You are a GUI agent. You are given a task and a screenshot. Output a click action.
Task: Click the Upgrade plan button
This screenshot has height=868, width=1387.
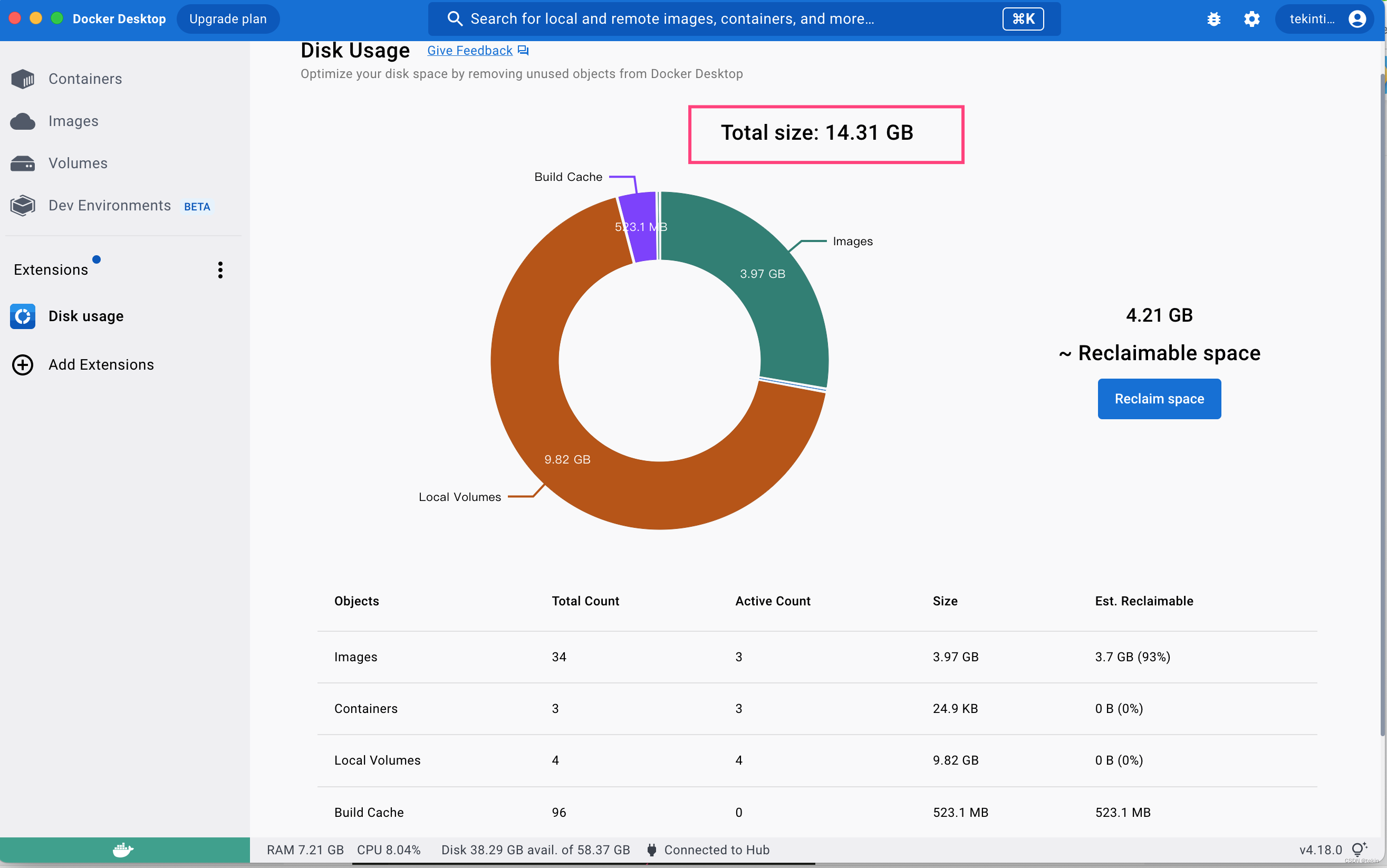coord(228,19)
